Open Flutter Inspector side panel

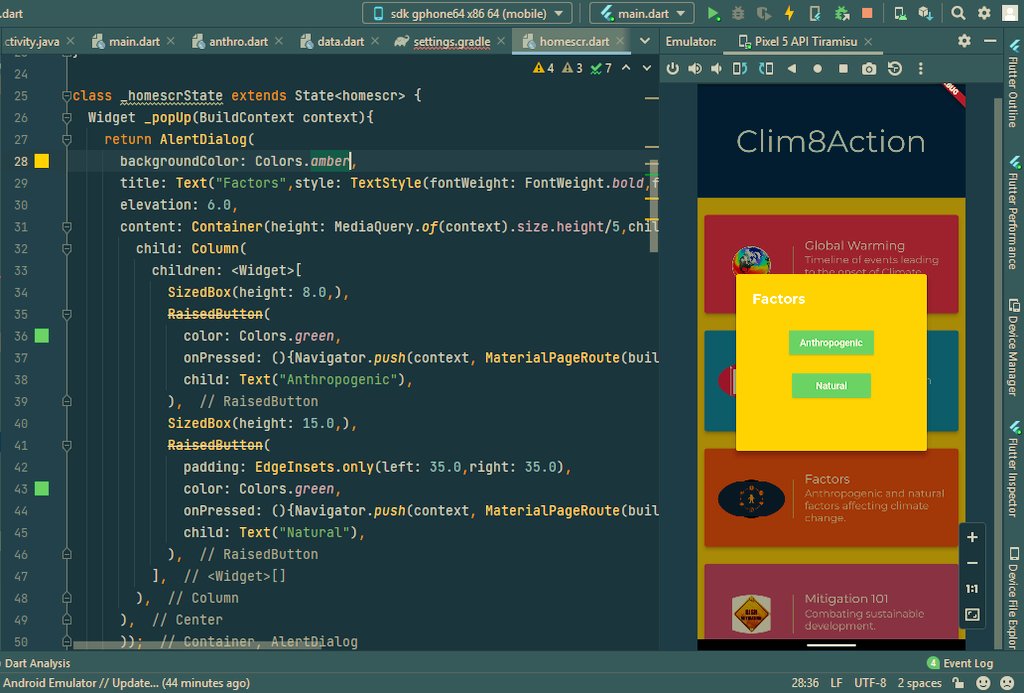coord(1014,468)
